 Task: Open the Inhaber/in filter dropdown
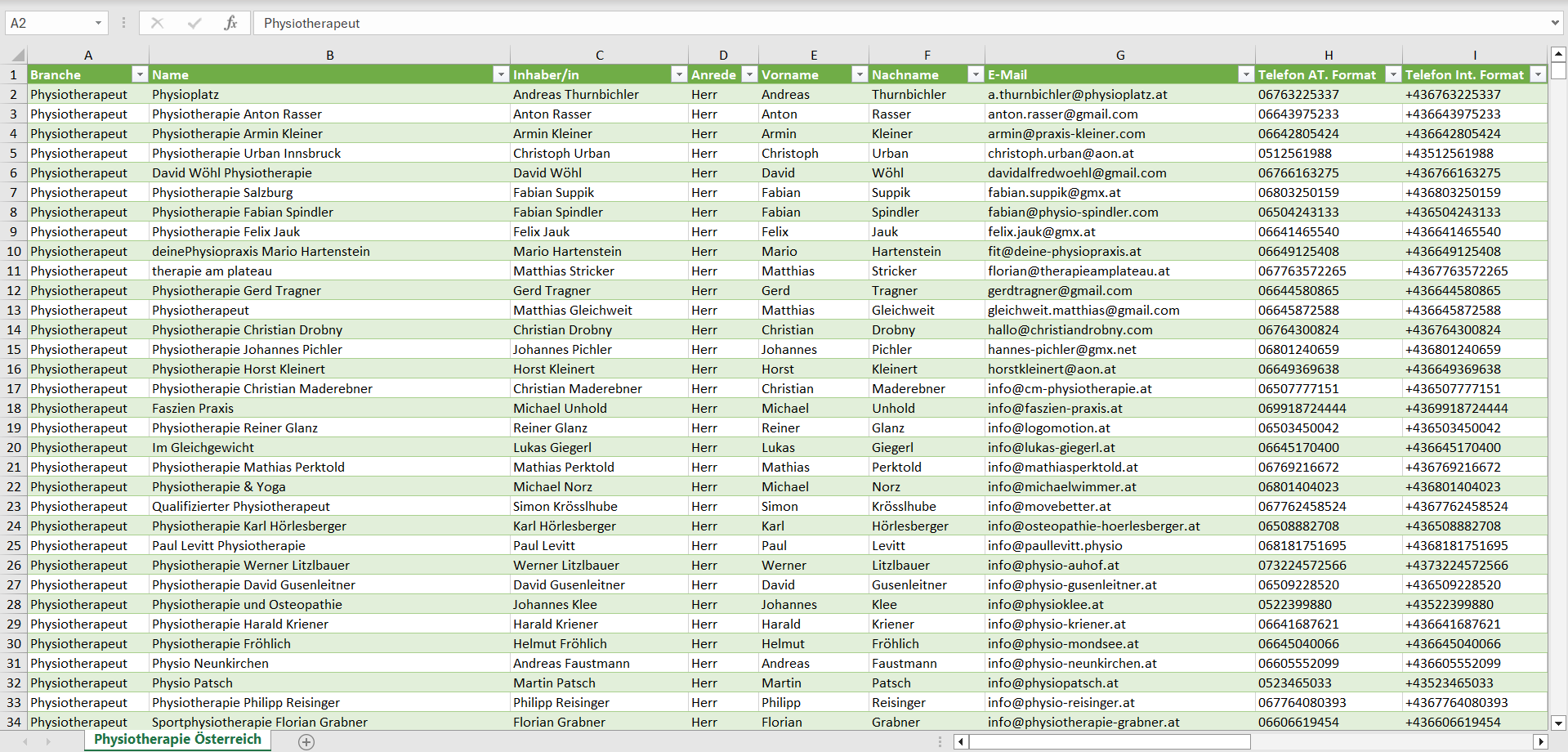pos(678,74)
